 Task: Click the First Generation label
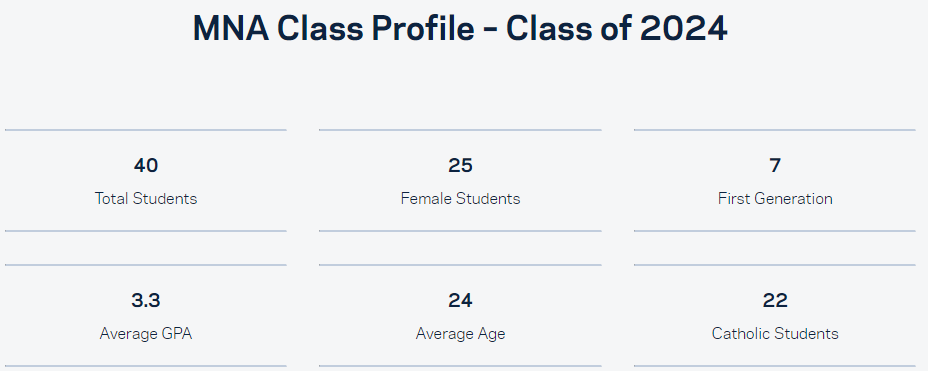(x=775, y=198)
